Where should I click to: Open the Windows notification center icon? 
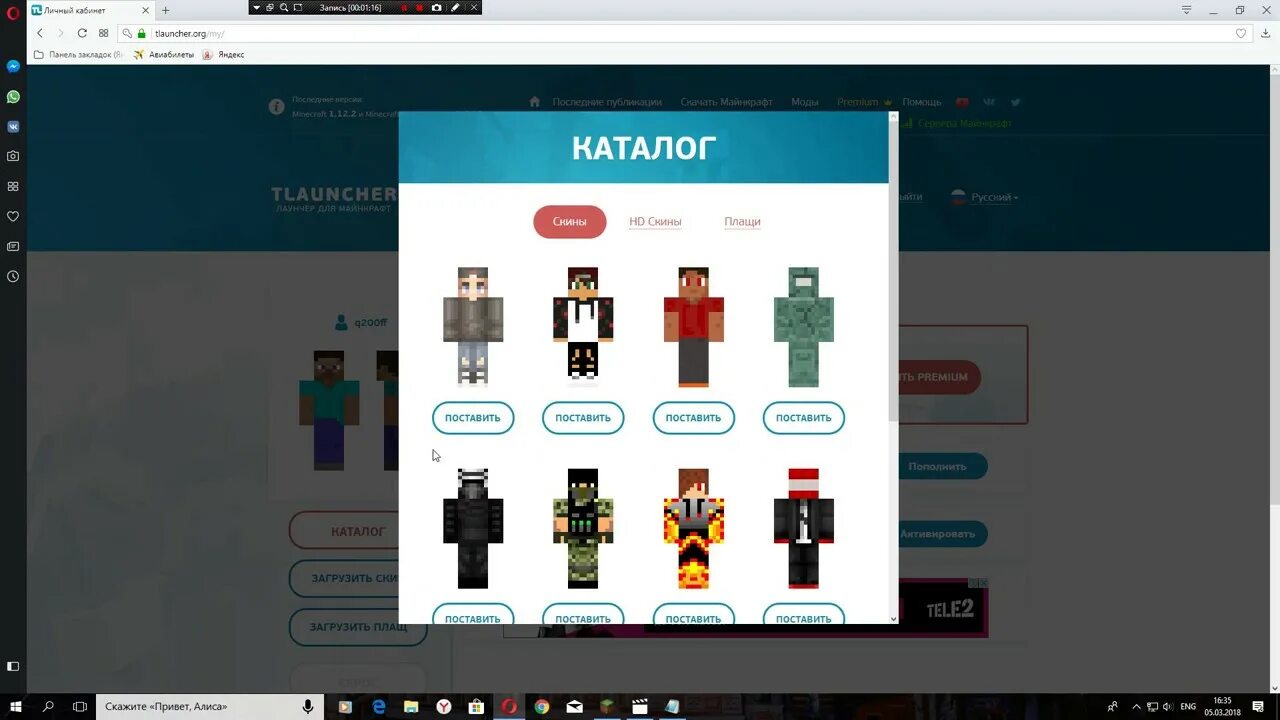click(1258, 706)
